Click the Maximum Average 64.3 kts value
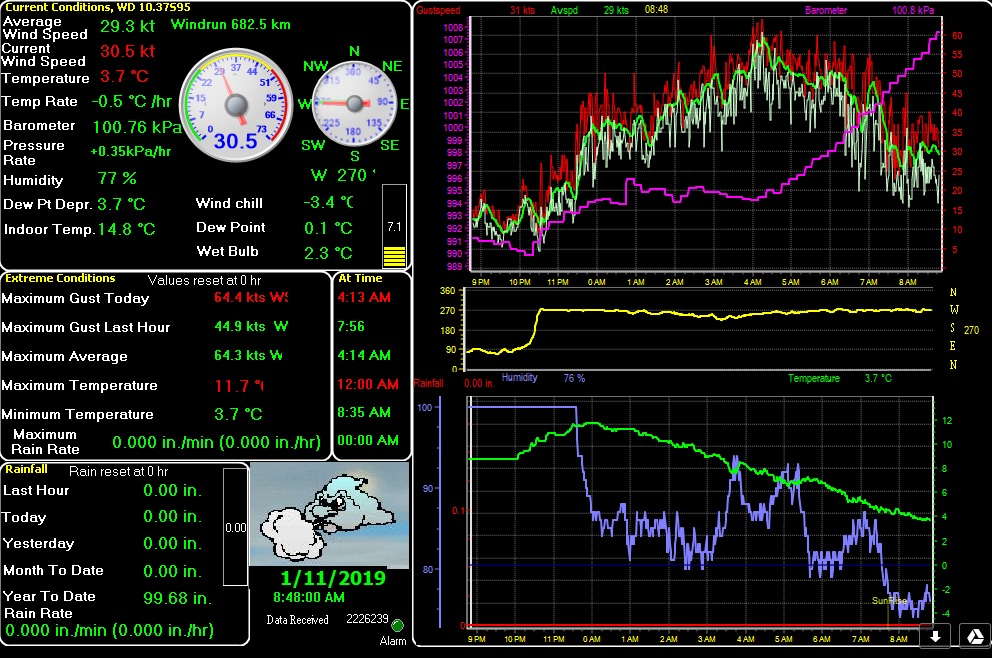 coord(248,356)
